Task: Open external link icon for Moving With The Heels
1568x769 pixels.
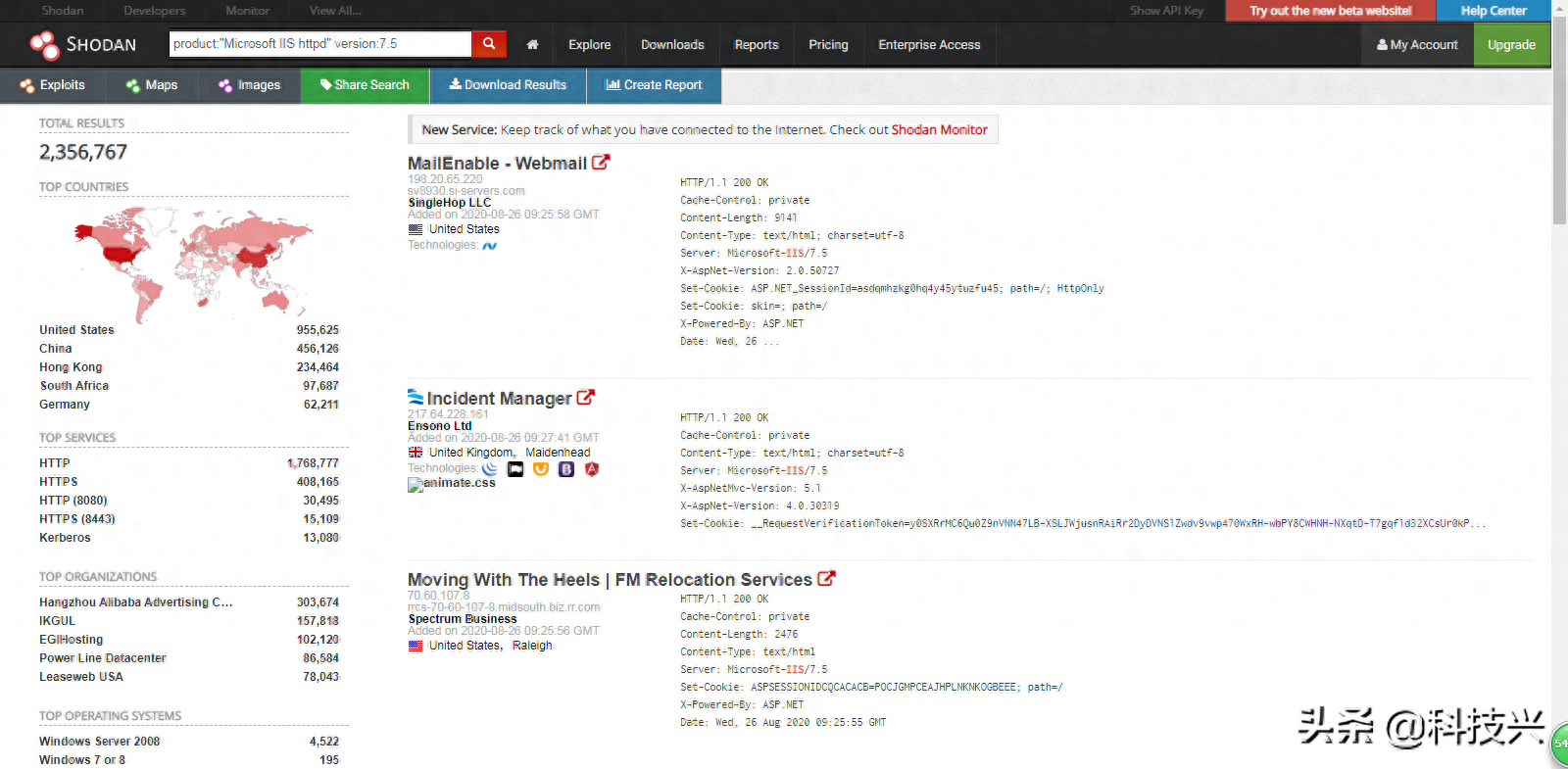Action: point(826,579)
